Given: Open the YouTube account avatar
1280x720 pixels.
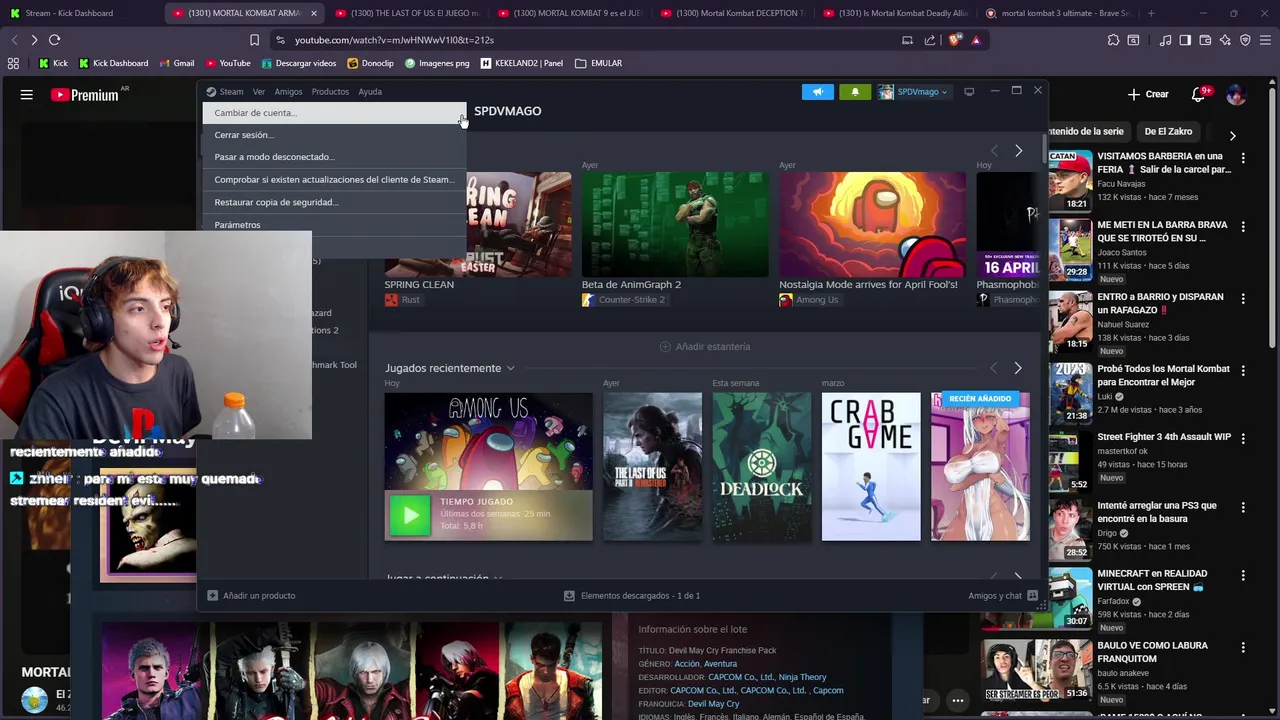Looking at the screenshot, I should [1236, 94].
